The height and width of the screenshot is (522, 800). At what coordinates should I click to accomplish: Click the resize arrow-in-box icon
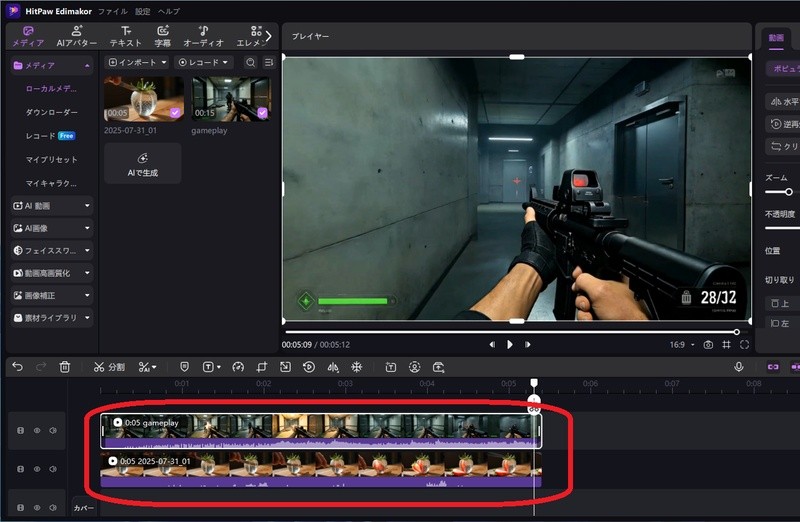(x=285, y=367)
